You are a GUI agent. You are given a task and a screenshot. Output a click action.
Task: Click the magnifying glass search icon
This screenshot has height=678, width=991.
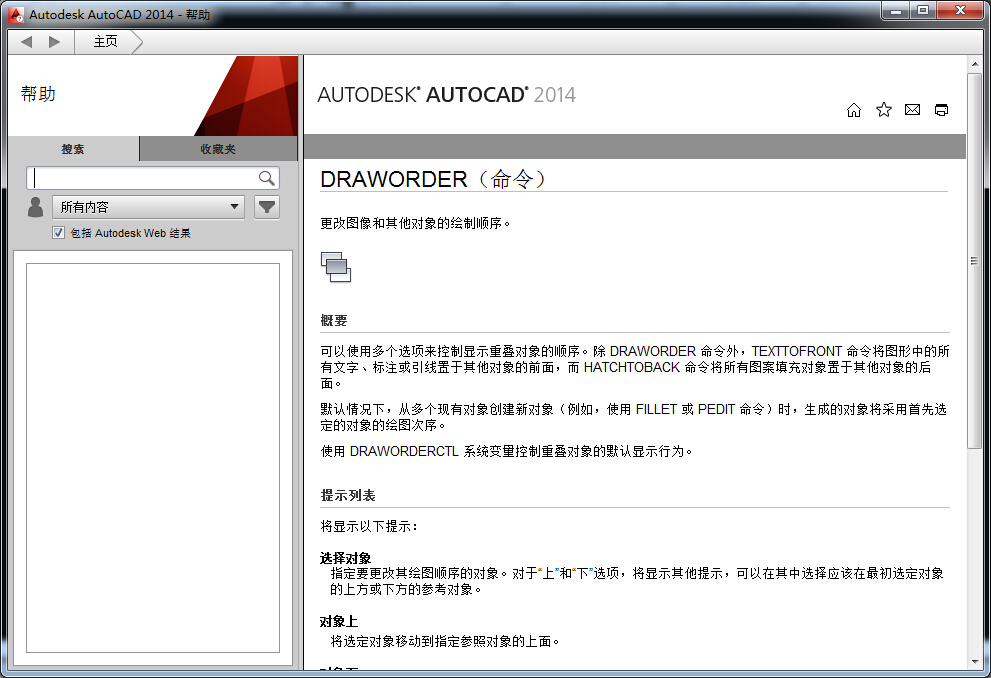pos(267,178)
